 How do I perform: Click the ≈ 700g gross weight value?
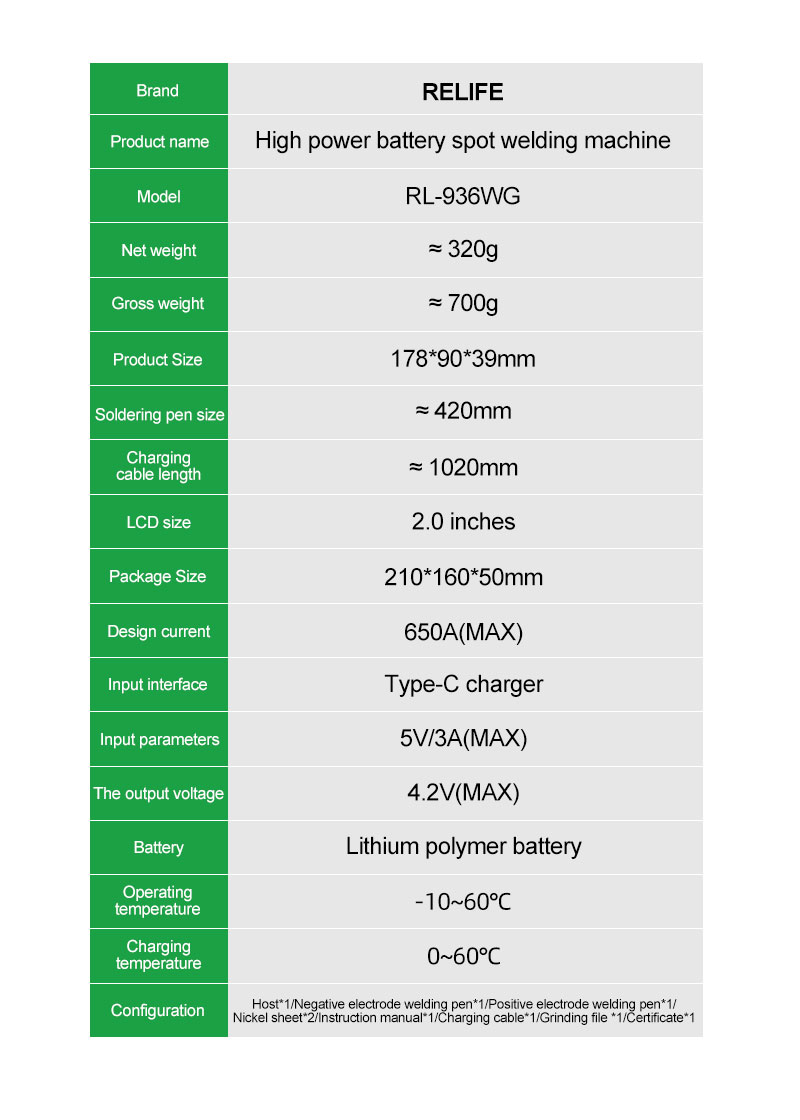tap(462, 303)
